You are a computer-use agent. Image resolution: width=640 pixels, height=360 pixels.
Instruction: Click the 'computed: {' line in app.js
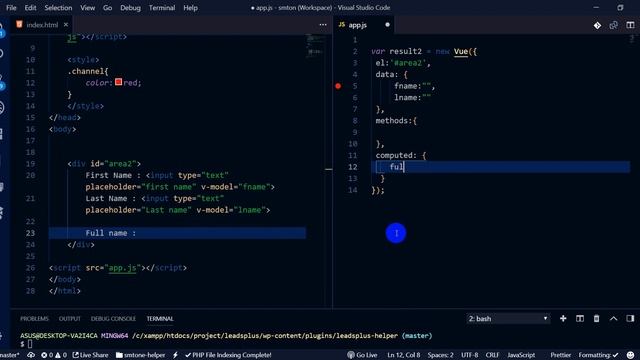(401, 156)
